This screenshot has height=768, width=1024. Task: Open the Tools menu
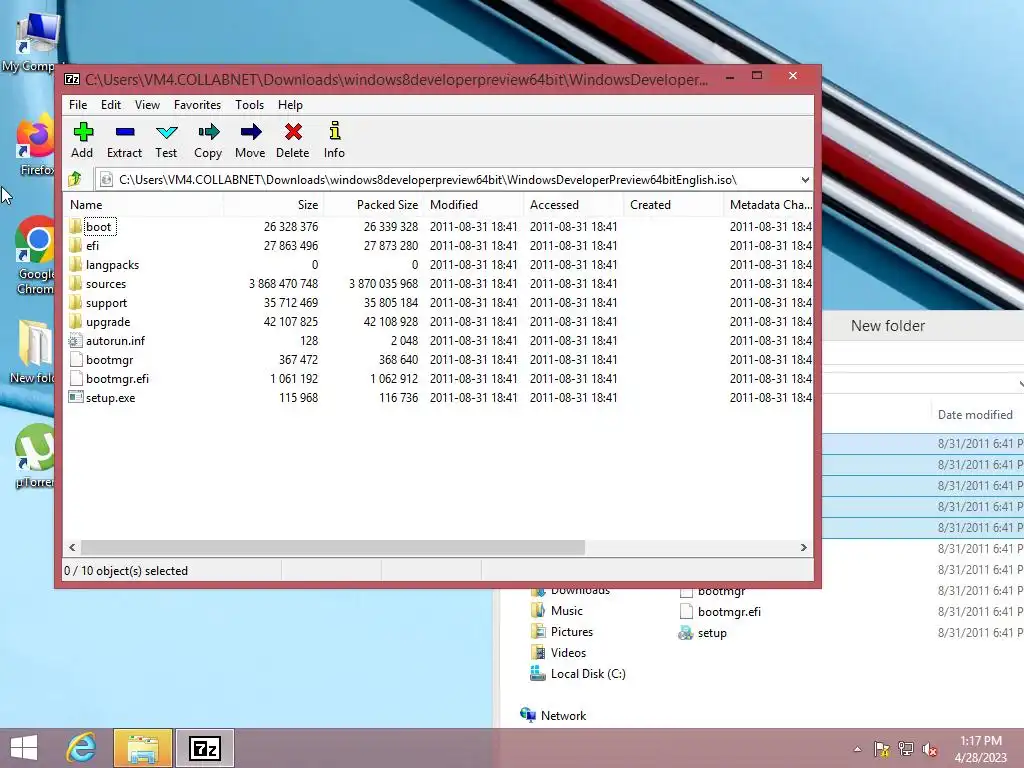click(249, 104)
